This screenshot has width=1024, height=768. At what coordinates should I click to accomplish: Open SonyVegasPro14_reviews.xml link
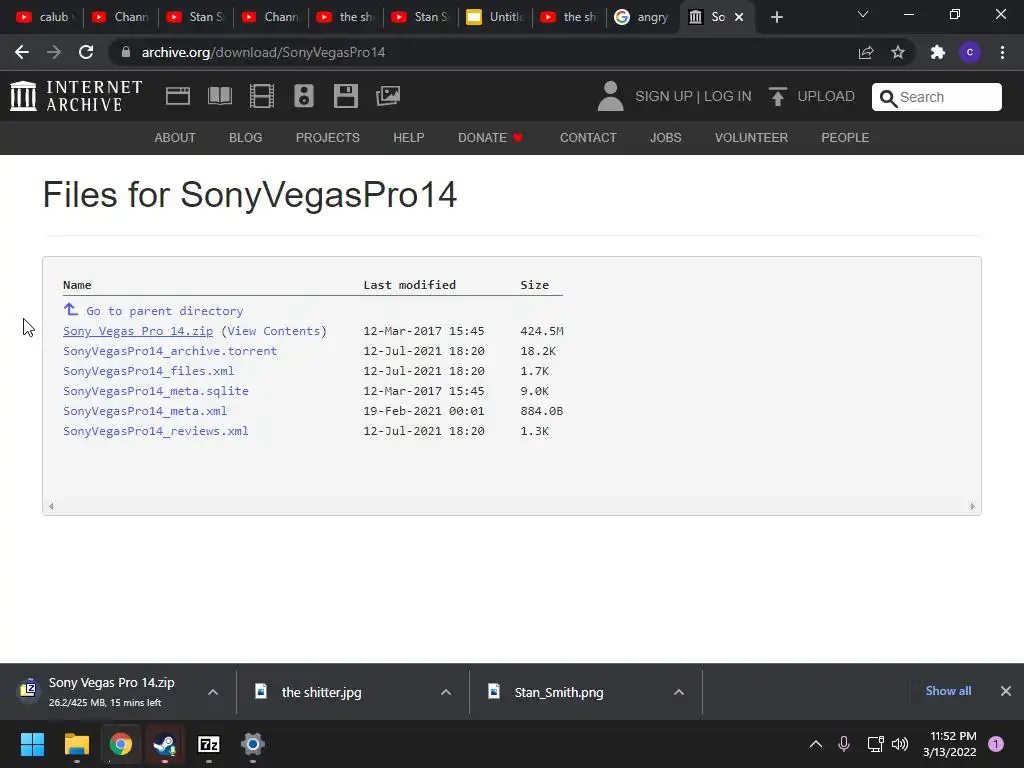click(x=155, y=431)
